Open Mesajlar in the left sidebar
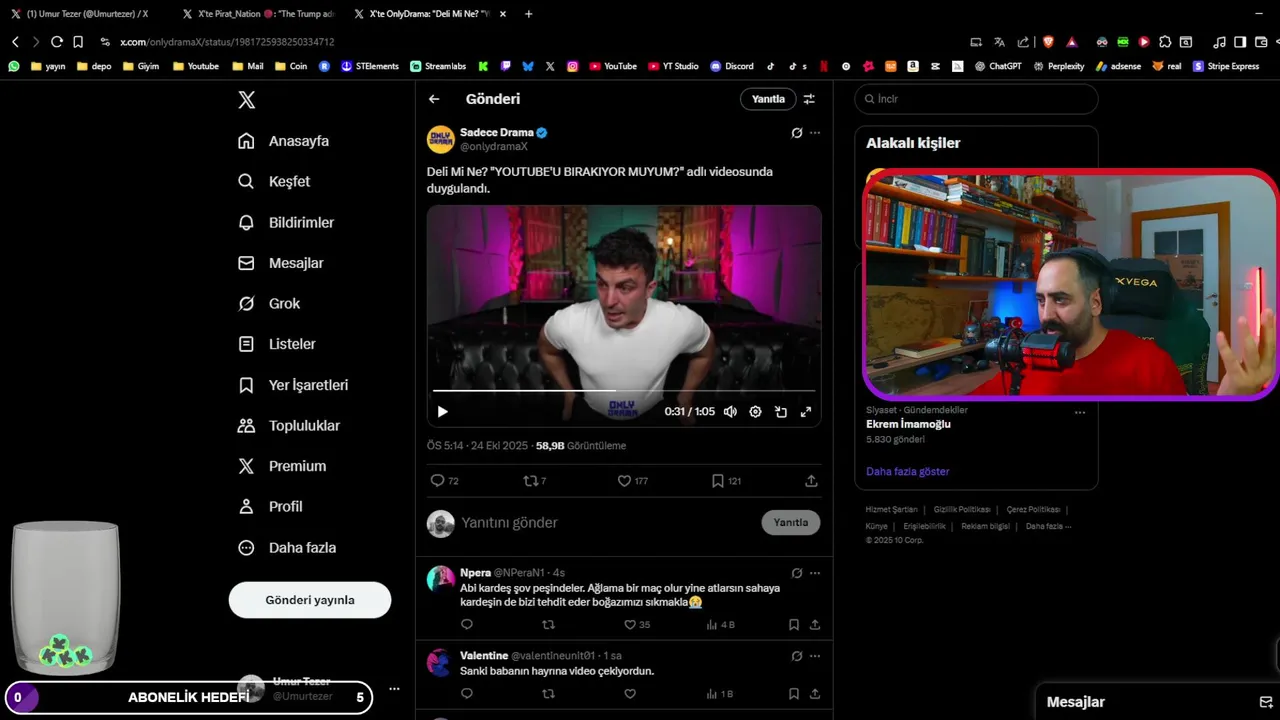 coord(280,263)
